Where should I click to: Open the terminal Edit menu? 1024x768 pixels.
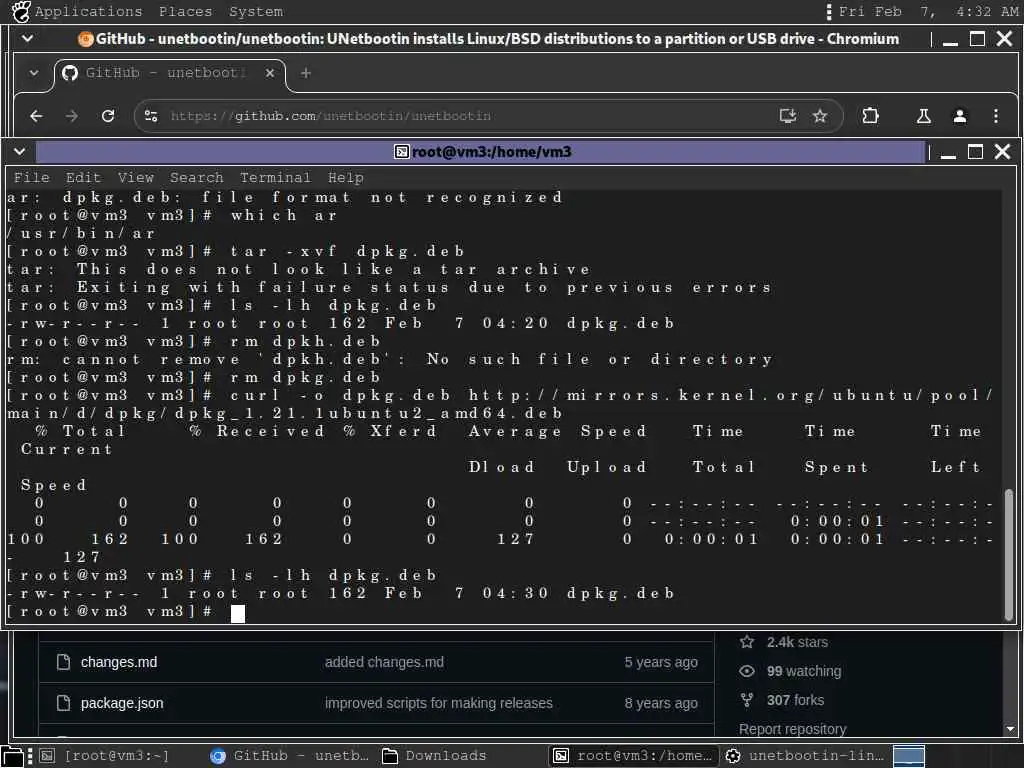click(x=83, y=177)
